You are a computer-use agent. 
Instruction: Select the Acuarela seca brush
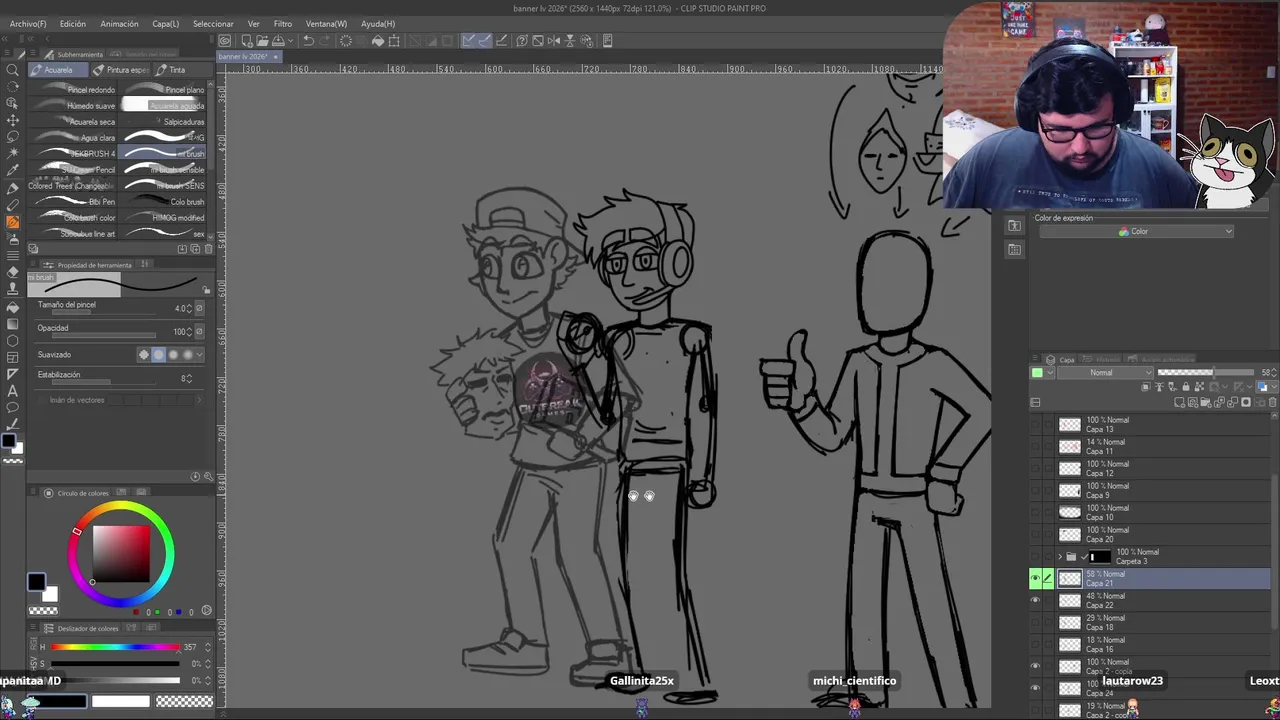point(75,122)
